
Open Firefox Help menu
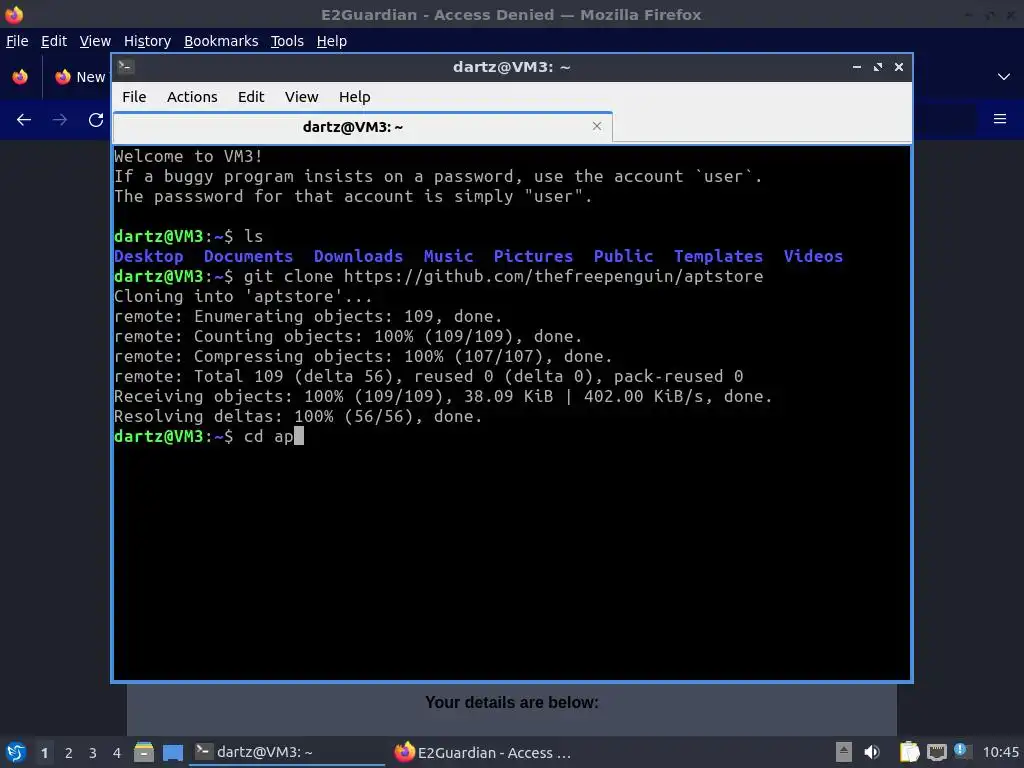pos(331,41)
